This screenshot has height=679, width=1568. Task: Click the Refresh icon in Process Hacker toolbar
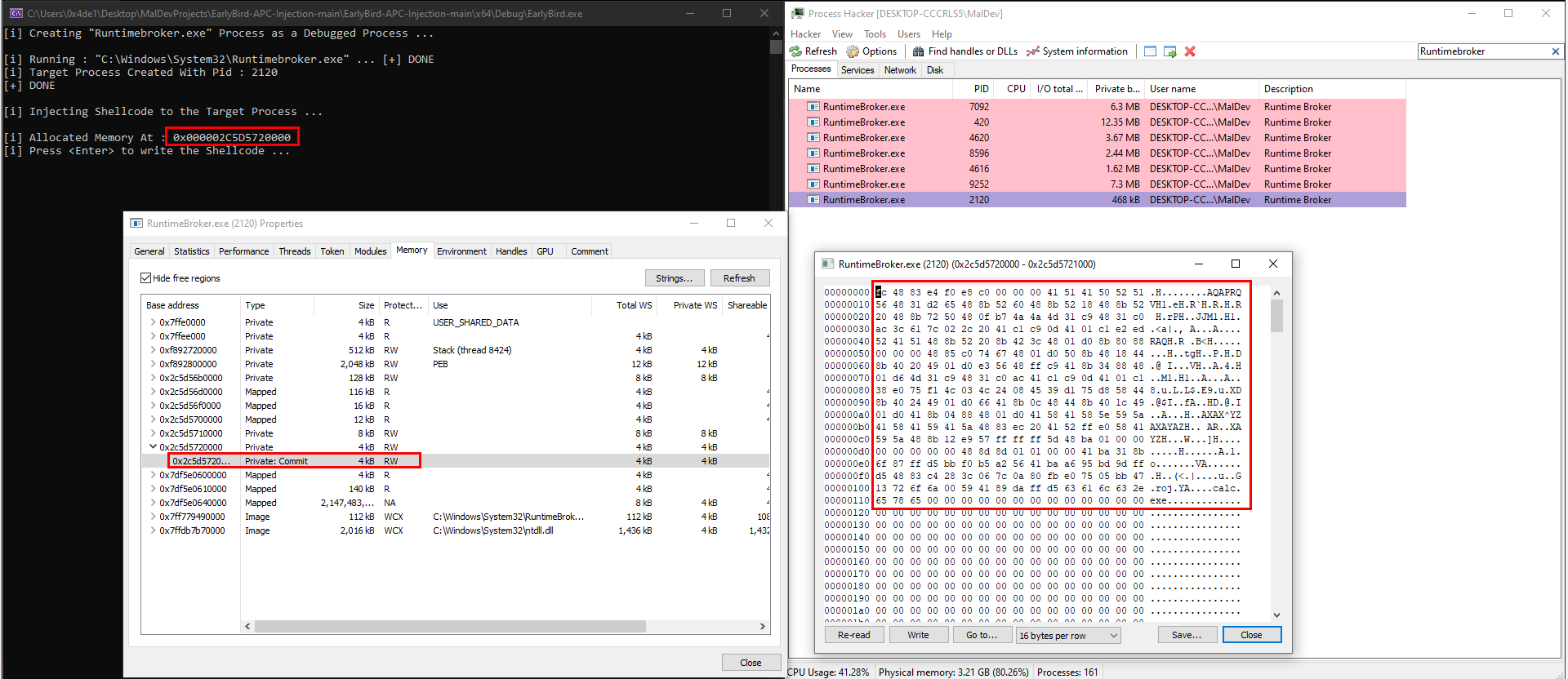coord(795,51)
